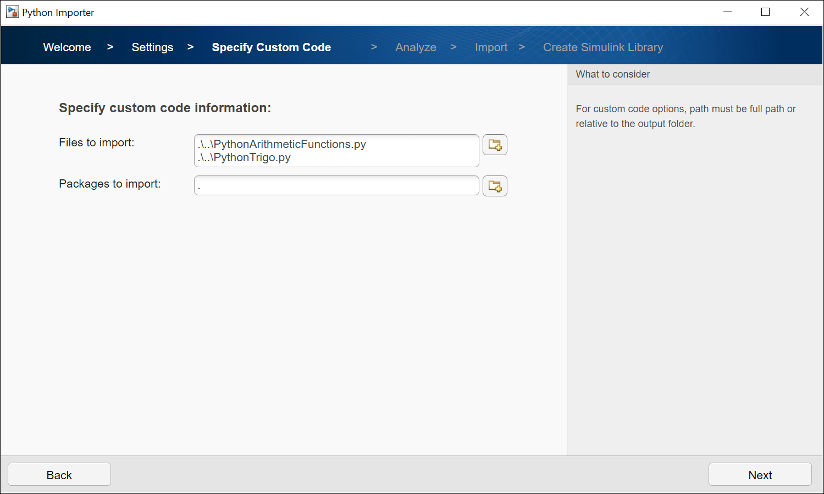
Task: Close the Python Importer window
Action: click(x=804, y=12)
